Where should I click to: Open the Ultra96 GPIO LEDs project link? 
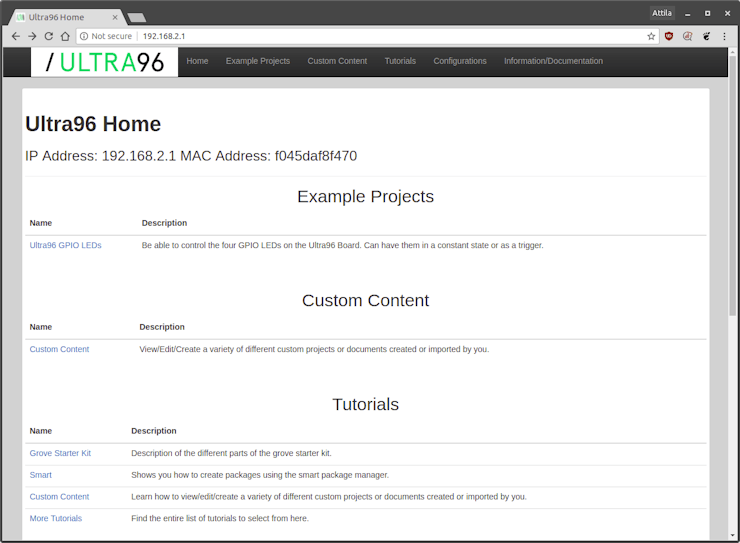66,245
